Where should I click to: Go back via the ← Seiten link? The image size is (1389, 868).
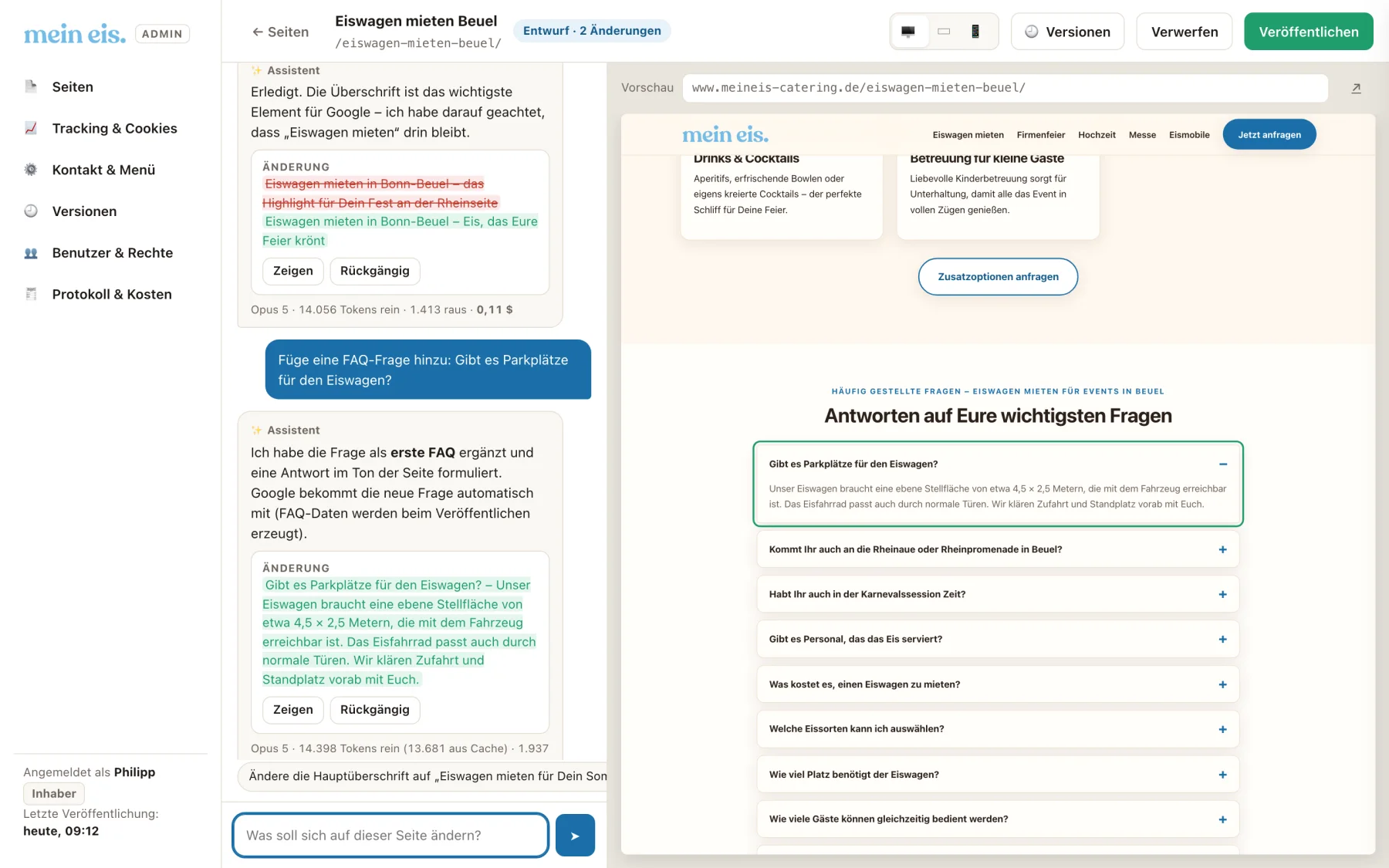[280, 32]
